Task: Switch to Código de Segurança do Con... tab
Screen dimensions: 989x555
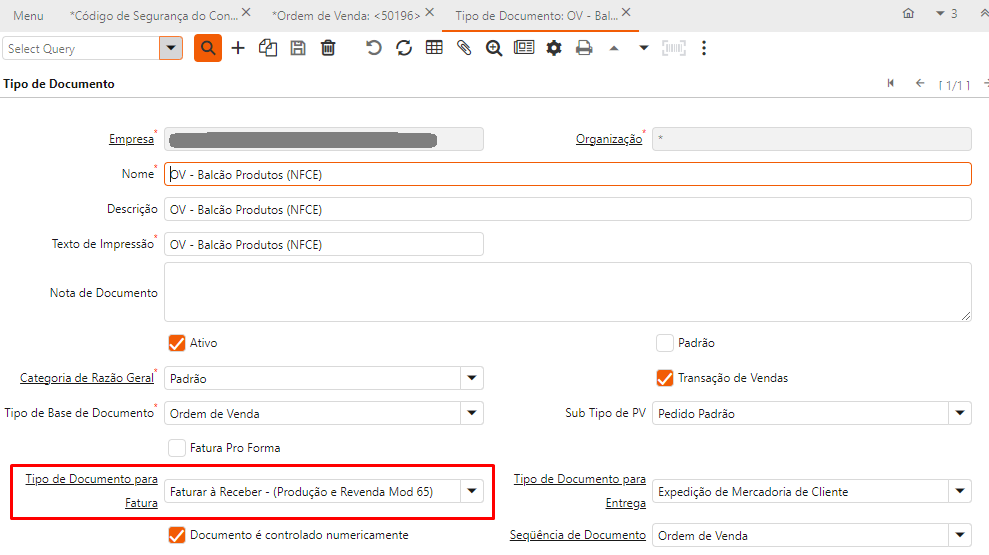Action: pyautogui.click(x=154, y=16)
